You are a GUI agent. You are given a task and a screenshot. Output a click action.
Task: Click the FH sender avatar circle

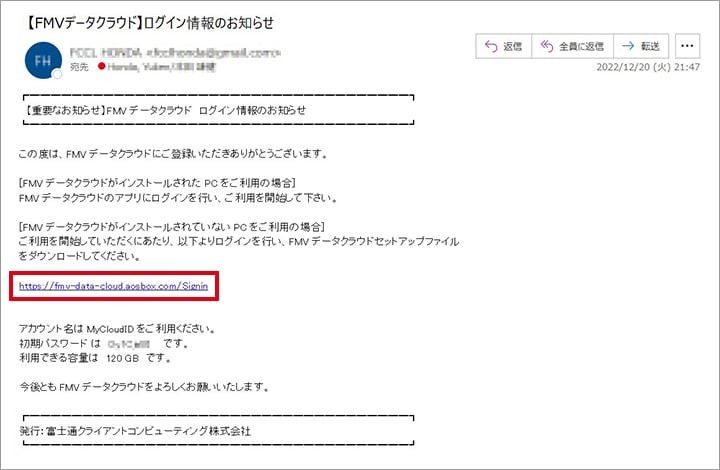click(x=41, y=58)
